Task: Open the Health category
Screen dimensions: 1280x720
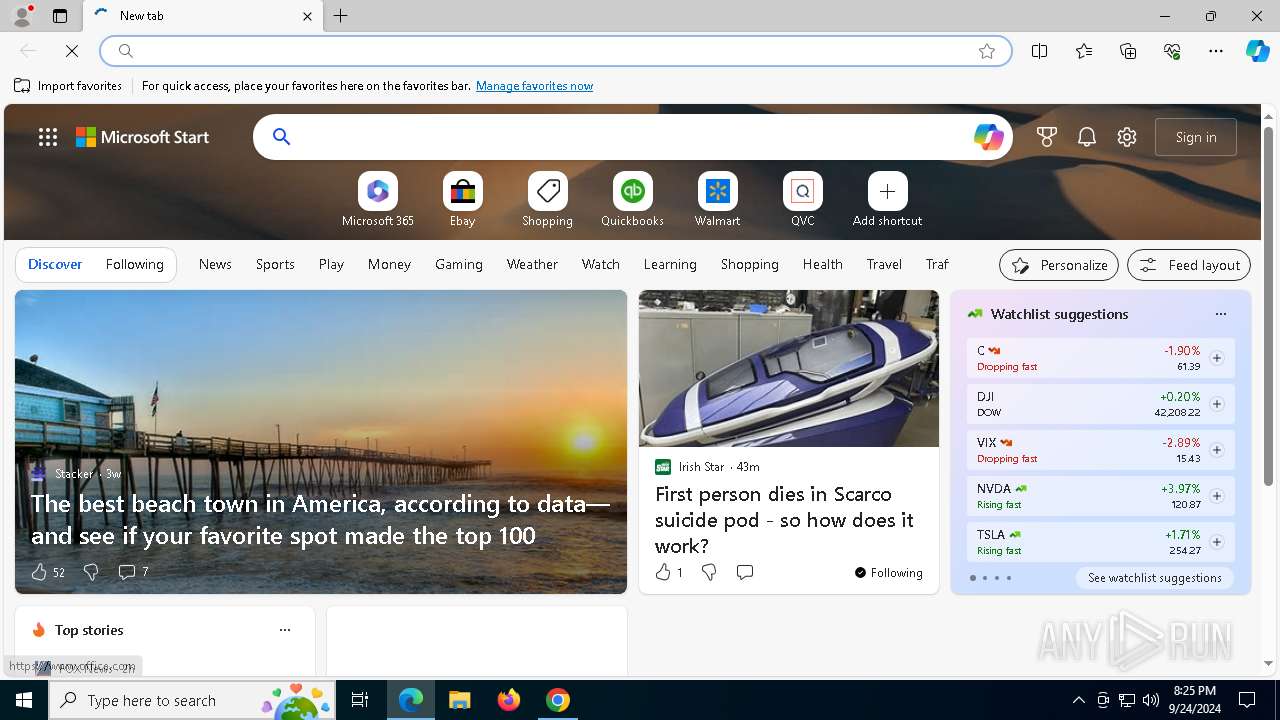Action: [822, 264]
